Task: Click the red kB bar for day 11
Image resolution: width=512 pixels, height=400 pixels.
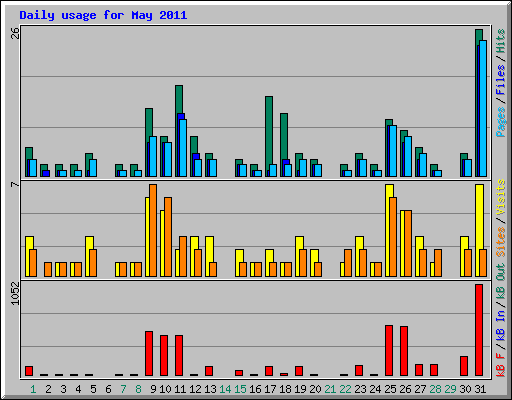Action: (179, 355)
